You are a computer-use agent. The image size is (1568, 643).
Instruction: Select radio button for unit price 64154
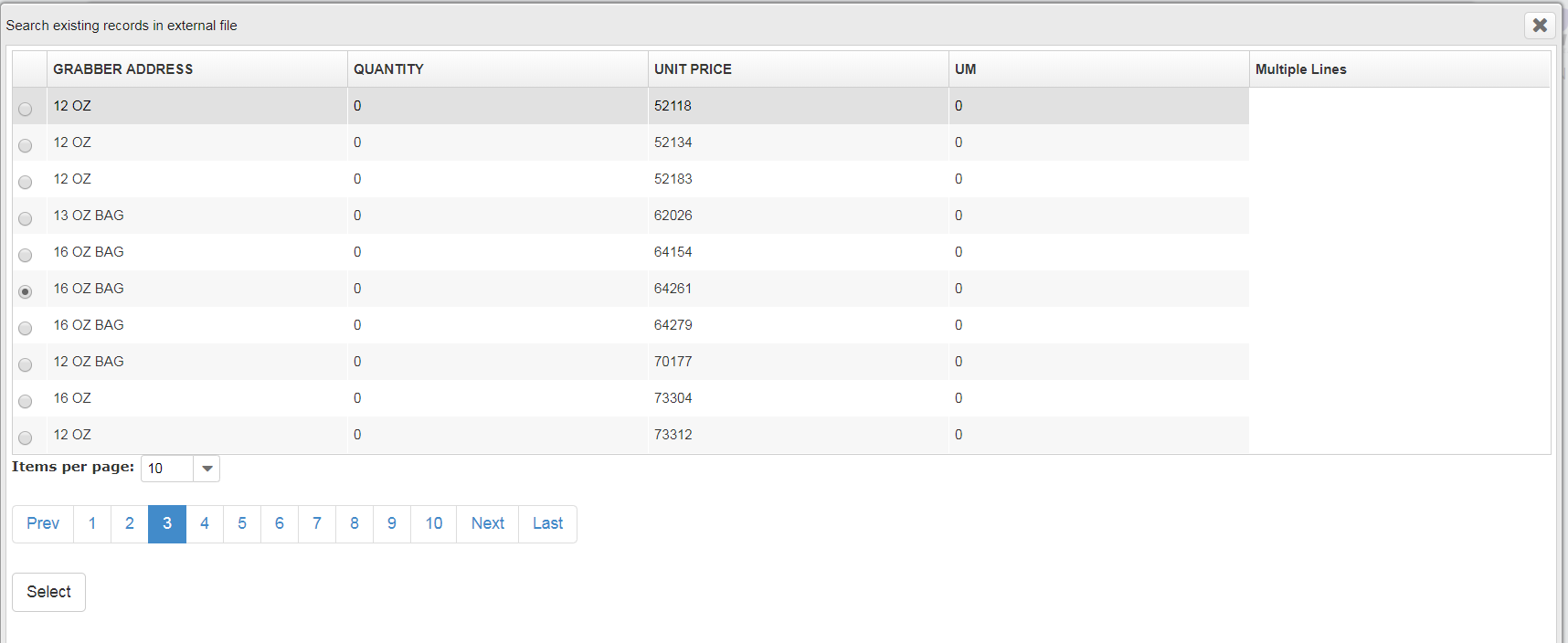(x=26, y=255)
